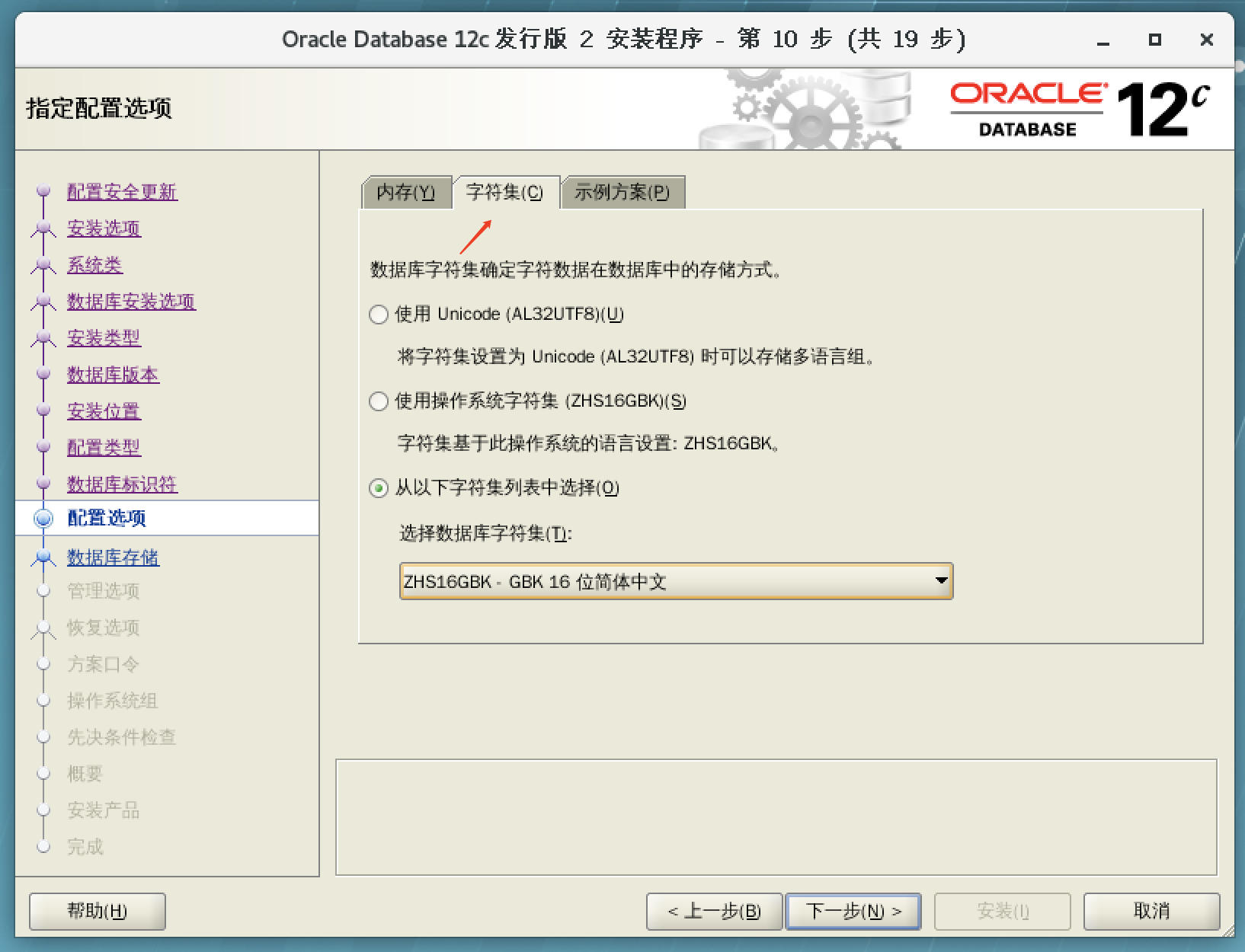This screenshot has height=952, width=1245.
Task: Select 使用 Unicode (AL32UTF8) option
Action: tap(378, 314)
